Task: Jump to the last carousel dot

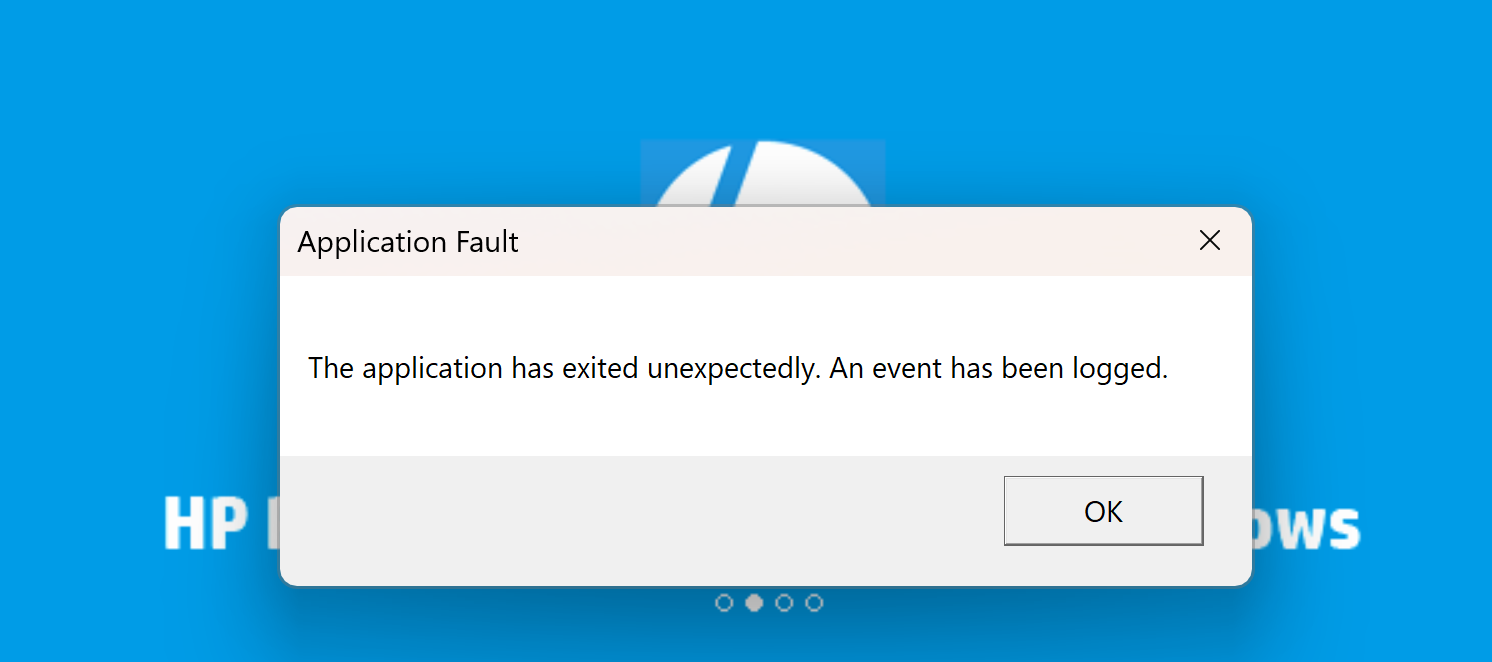Action: tap(814, 603)
